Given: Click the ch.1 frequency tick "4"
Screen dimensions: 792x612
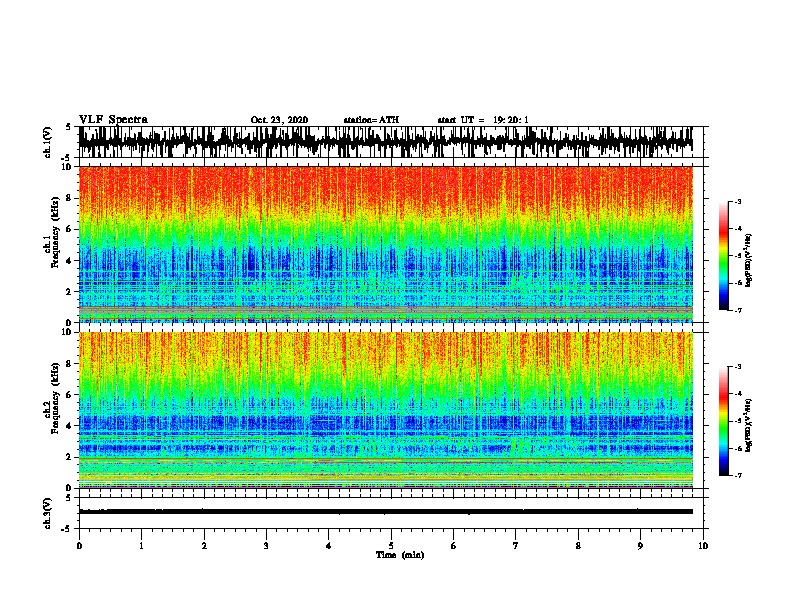Looking at the screenshot, I should pos(70,261).
